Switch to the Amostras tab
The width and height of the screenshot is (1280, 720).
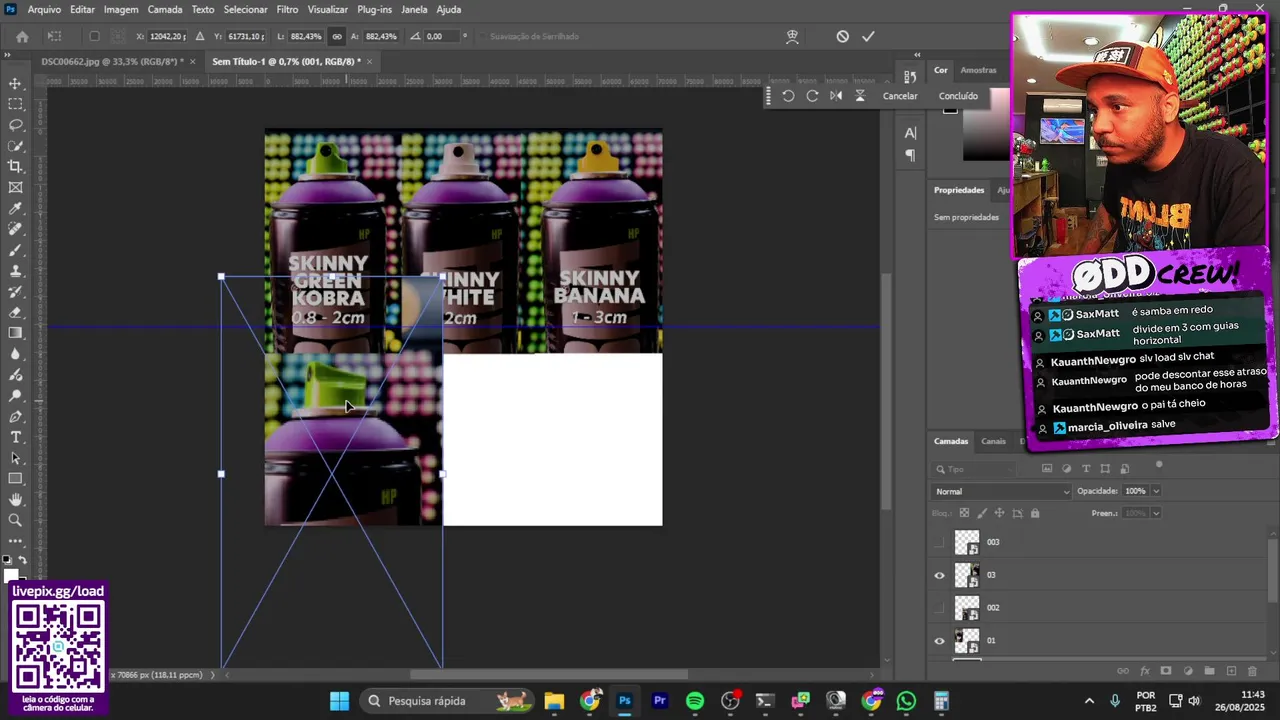click(978, 71)
